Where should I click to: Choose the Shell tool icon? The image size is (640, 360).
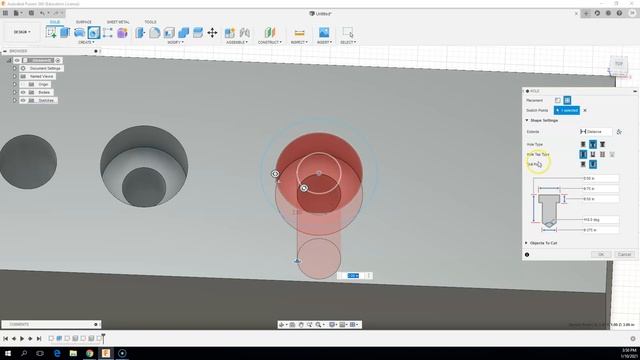pos(169,32)
